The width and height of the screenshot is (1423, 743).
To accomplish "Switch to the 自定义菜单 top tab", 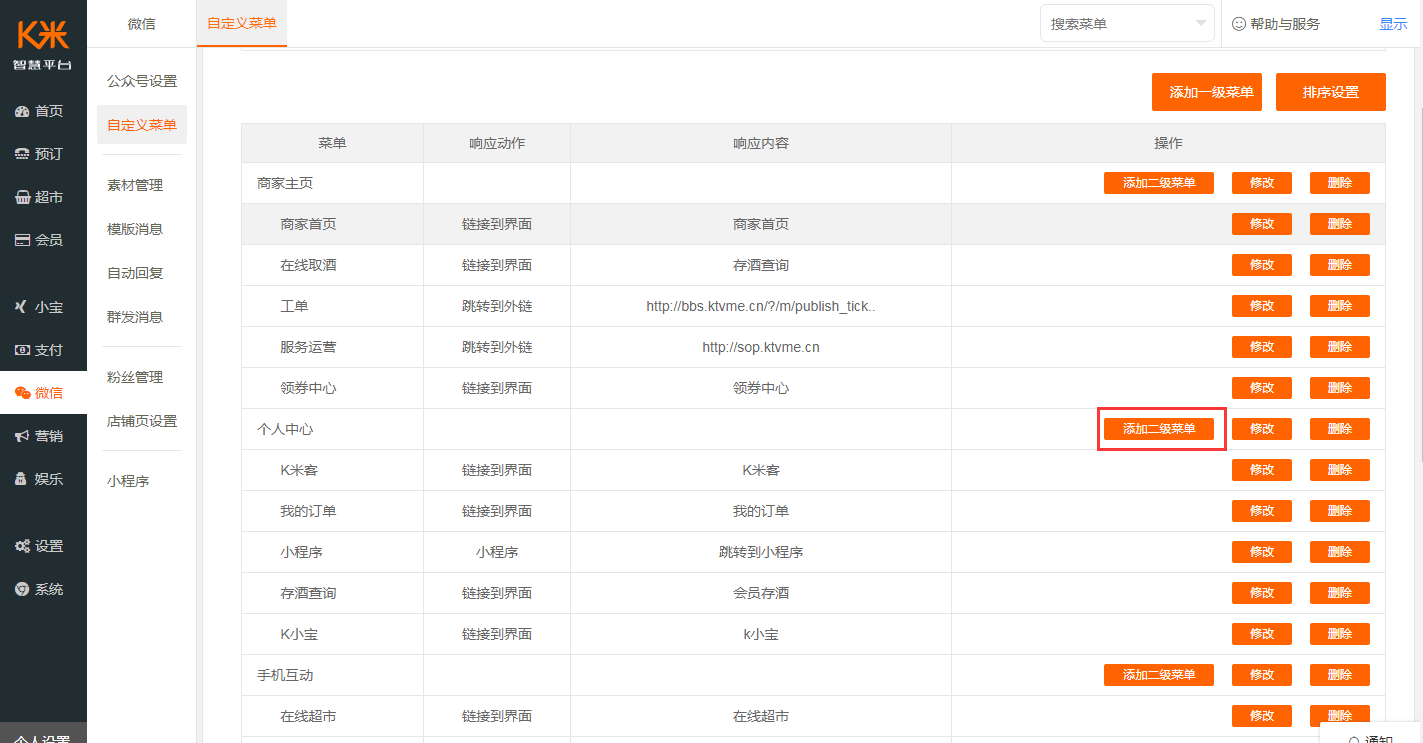I will (242, 23).
